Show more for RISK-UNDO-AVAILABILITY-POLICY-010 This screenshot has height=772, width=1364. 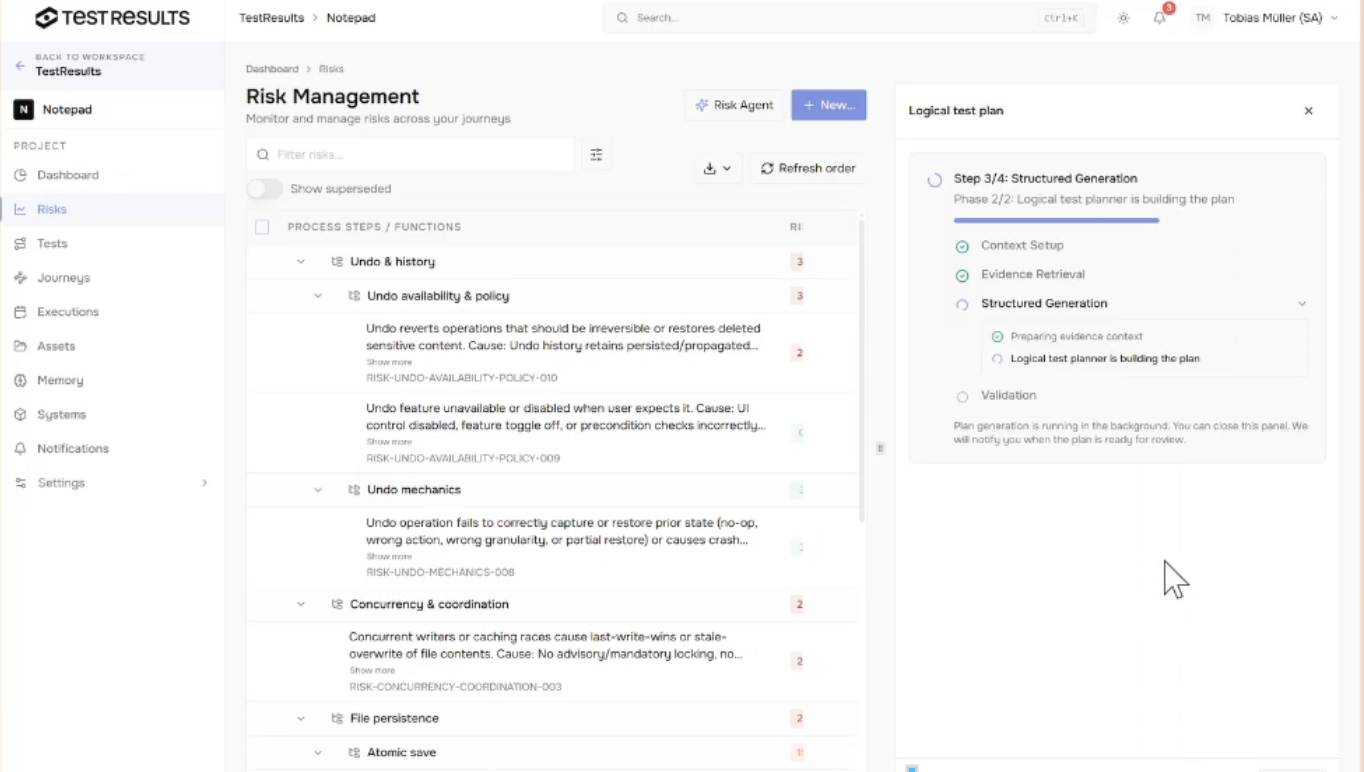tap(389, 362)
